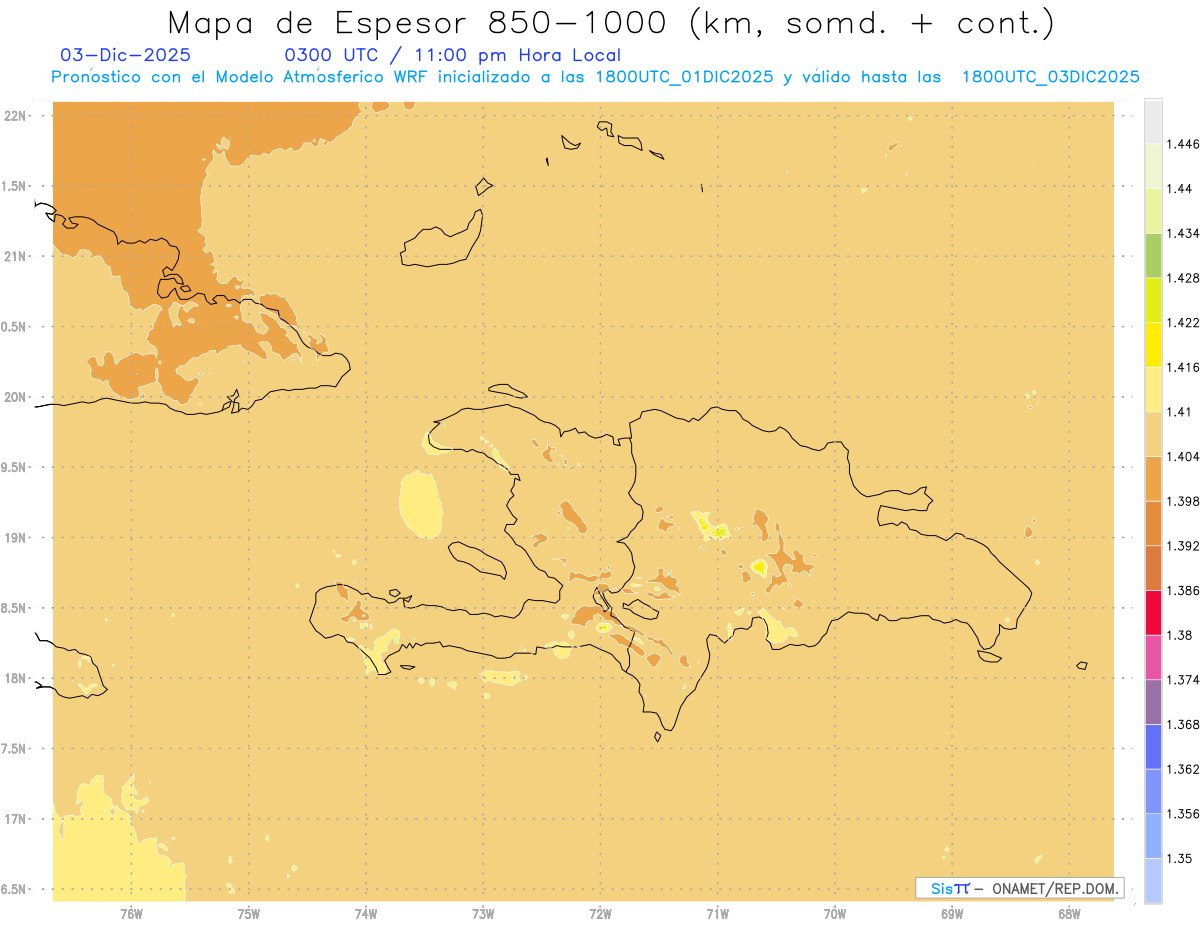1200x927 pixels.
Task: Click the 'SisTT- ONAMET/REP.DOM.' credit box
Action: pos(1020,888)
